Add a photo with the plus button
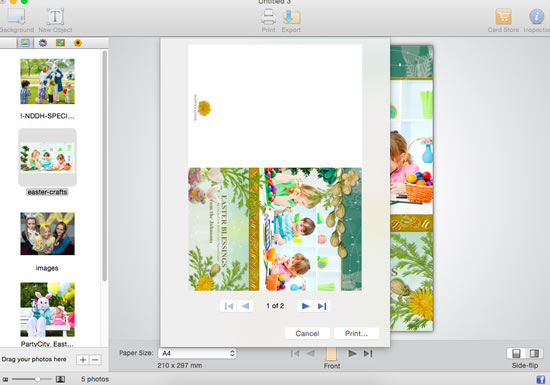Viewport: 550px width, 385px height. (x=83, y=360)
